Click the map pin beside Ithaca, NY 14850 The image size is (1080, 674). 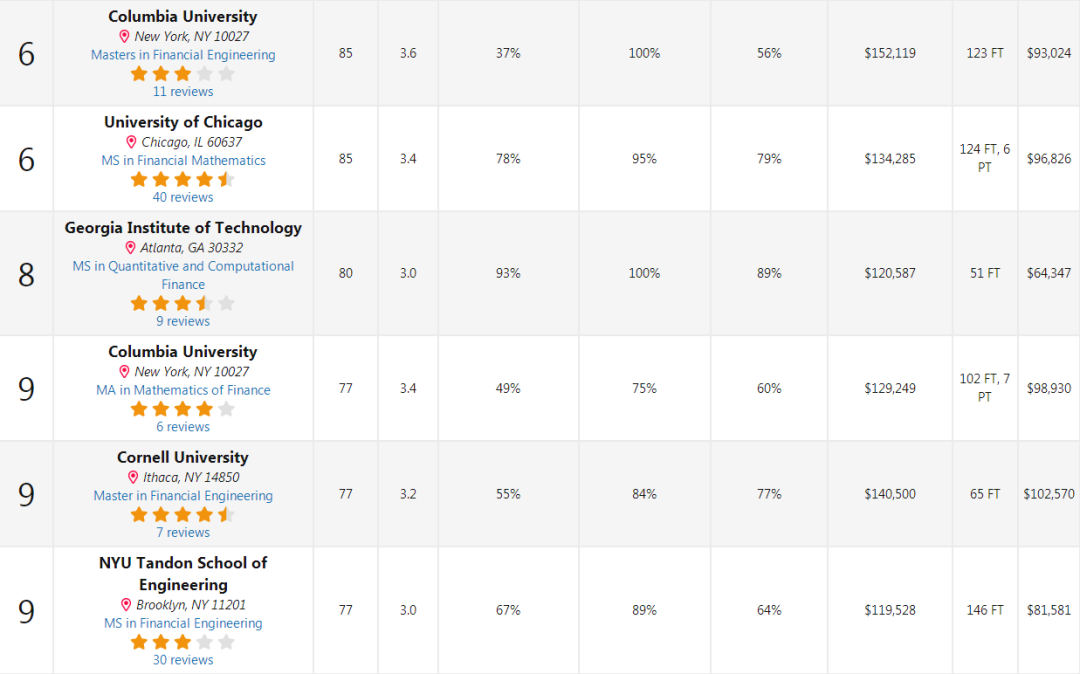tap(133, 477)
